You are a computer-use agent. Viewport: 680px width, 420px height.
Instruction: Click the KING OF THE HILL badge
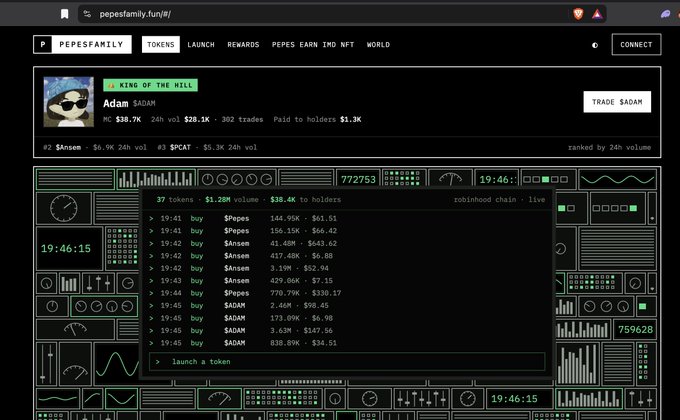tap(150, 85)
